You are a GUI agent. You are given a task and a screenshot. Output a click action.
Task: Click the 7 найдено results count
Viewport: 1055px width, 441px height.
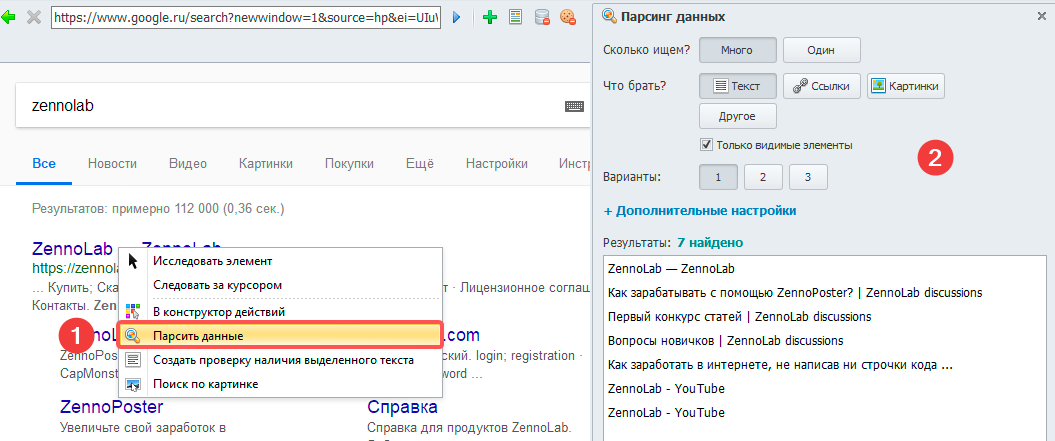710,242
